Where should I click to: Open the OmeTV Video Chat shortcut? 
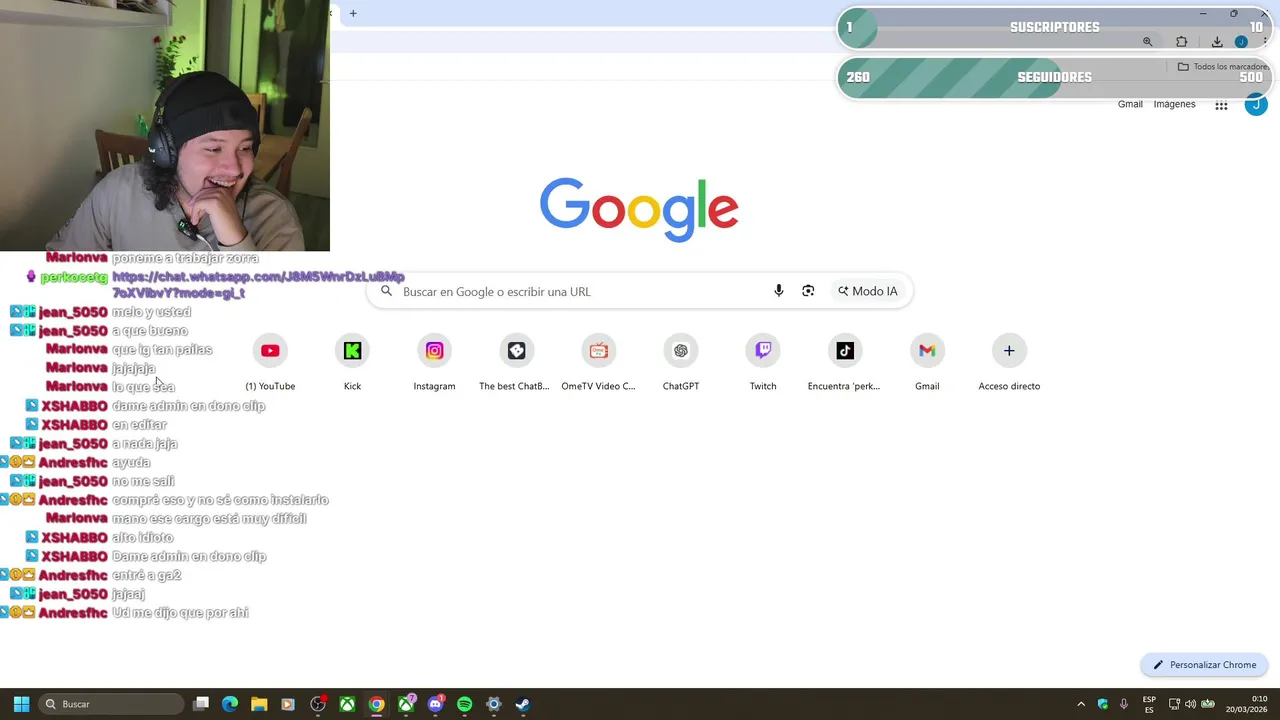coord(598,363)
